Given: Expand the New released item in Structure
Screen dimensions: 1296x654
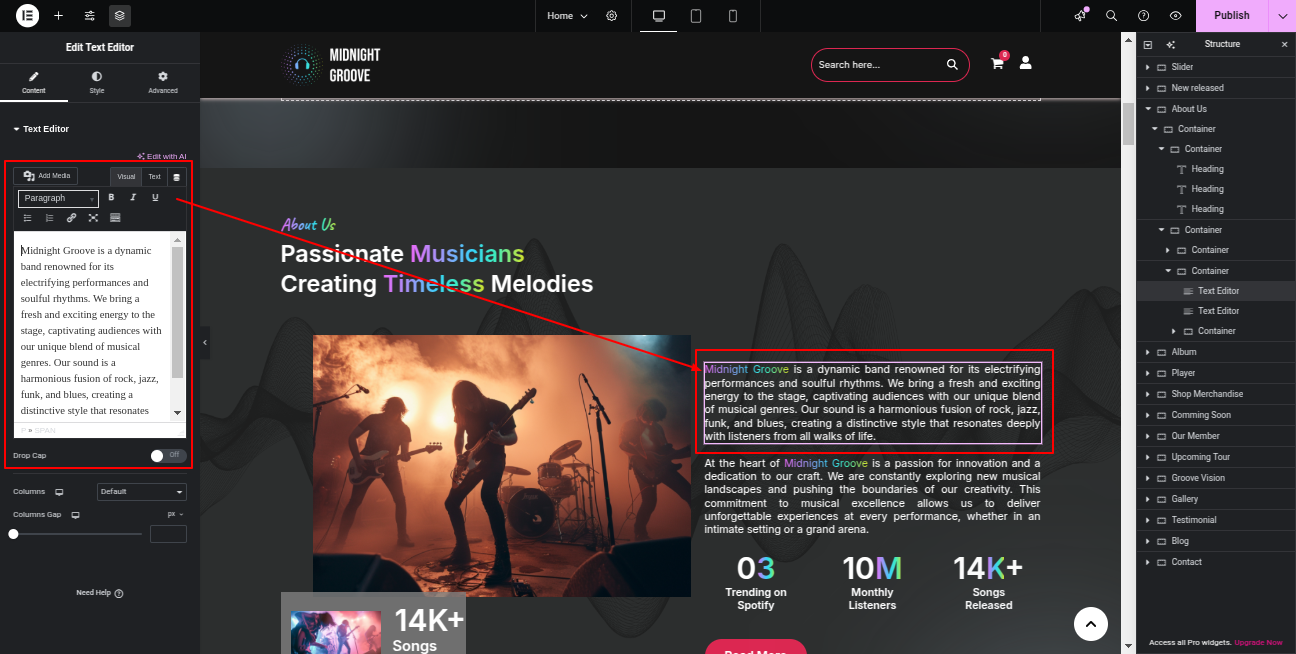Looking at the screenshot, I should pyautogui.click(x=1148, y=88).
